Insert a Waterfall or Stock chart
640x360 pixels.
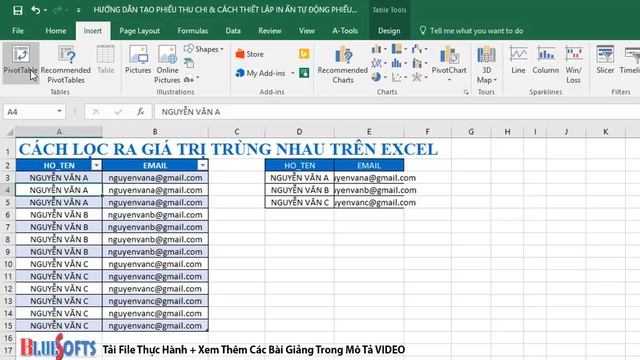[419, 49]
